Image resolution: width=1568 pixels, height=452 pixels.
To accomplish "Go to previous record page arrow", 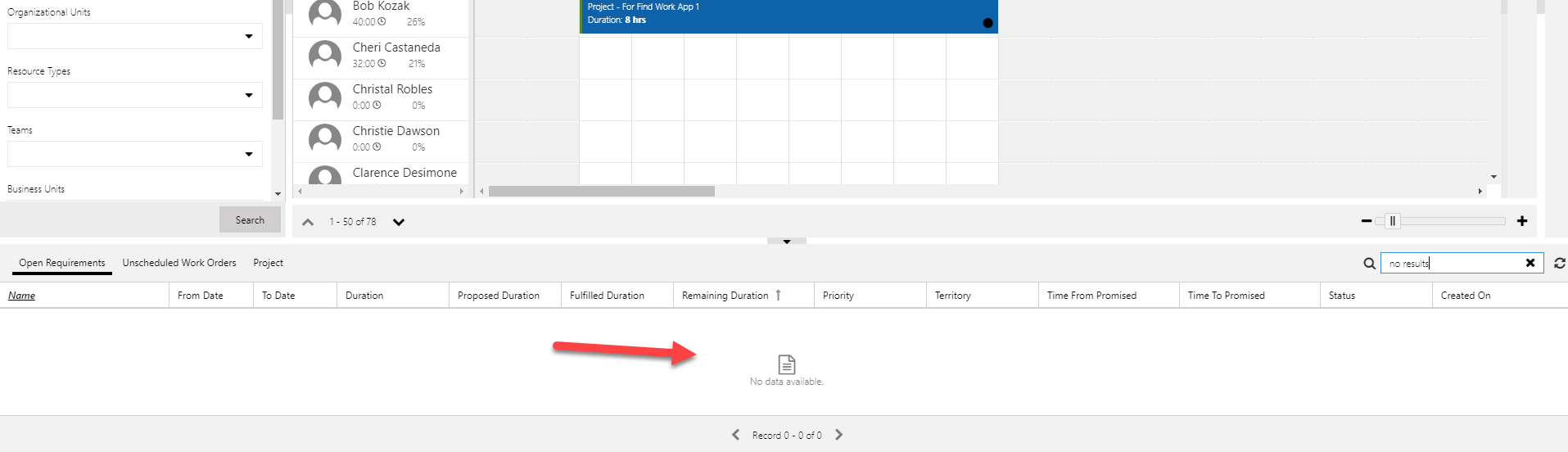I will (x=735, y=435).
